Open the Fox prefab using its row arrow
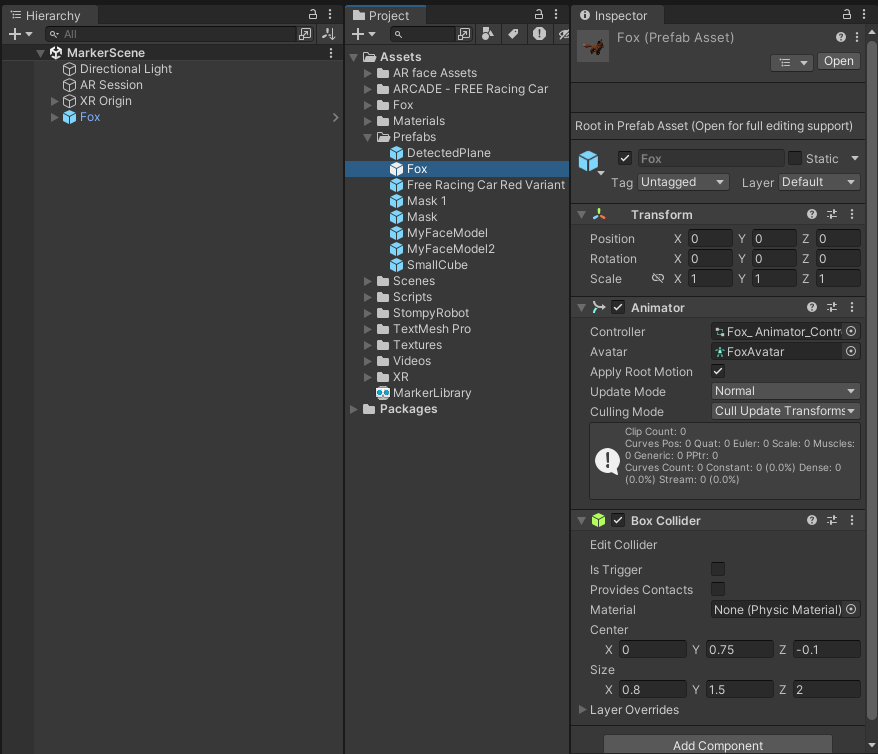Image resolution: width=878 pixels, height=754 pixels. pos(335,117)
